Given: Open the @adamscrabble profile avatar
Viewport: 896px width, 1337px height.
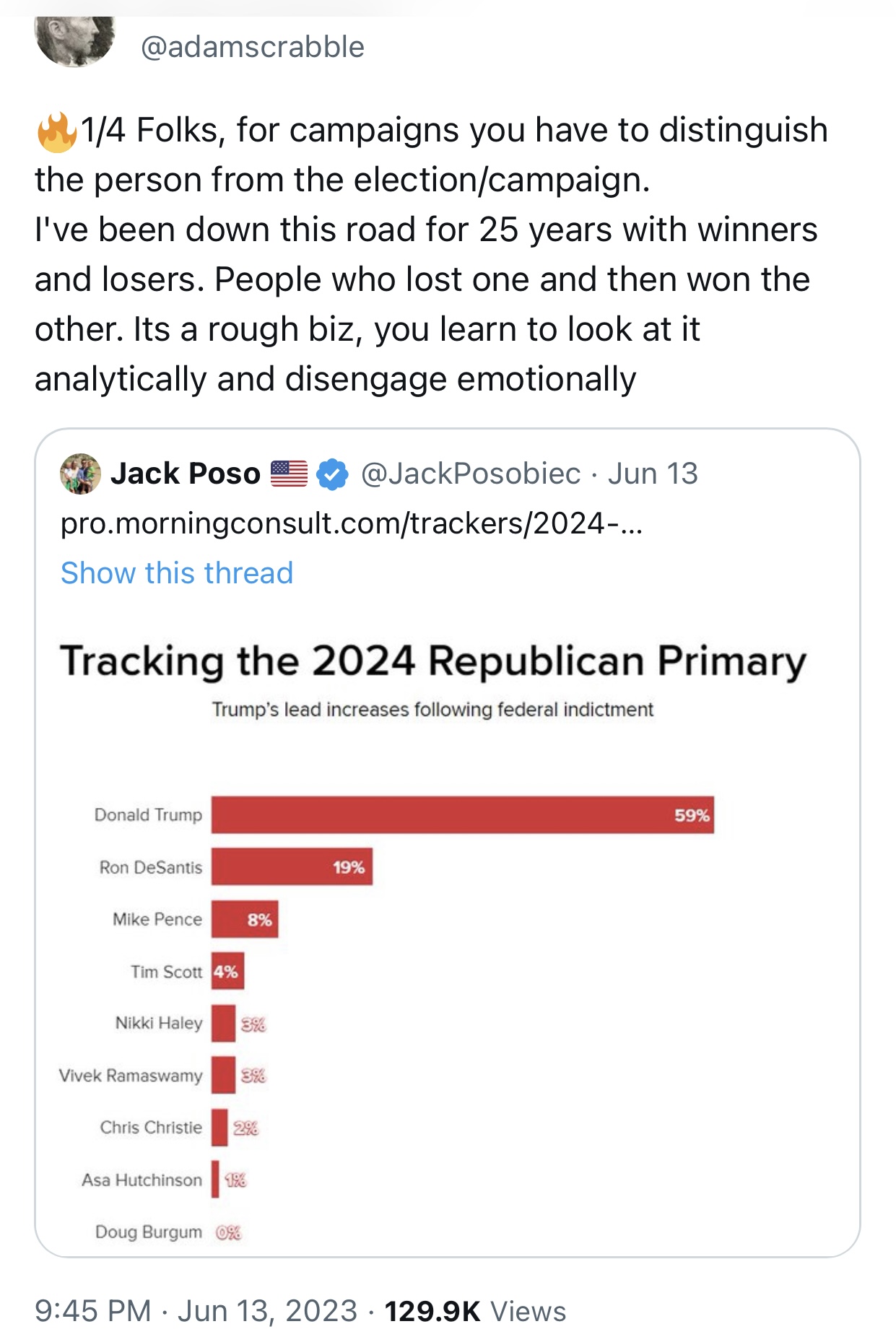Looking at the screenshot, I should pos(75,40).
